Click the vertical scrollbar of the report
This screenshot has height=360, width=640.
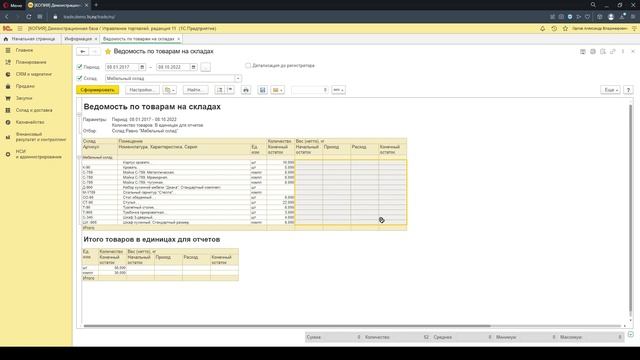coord(630,208)
